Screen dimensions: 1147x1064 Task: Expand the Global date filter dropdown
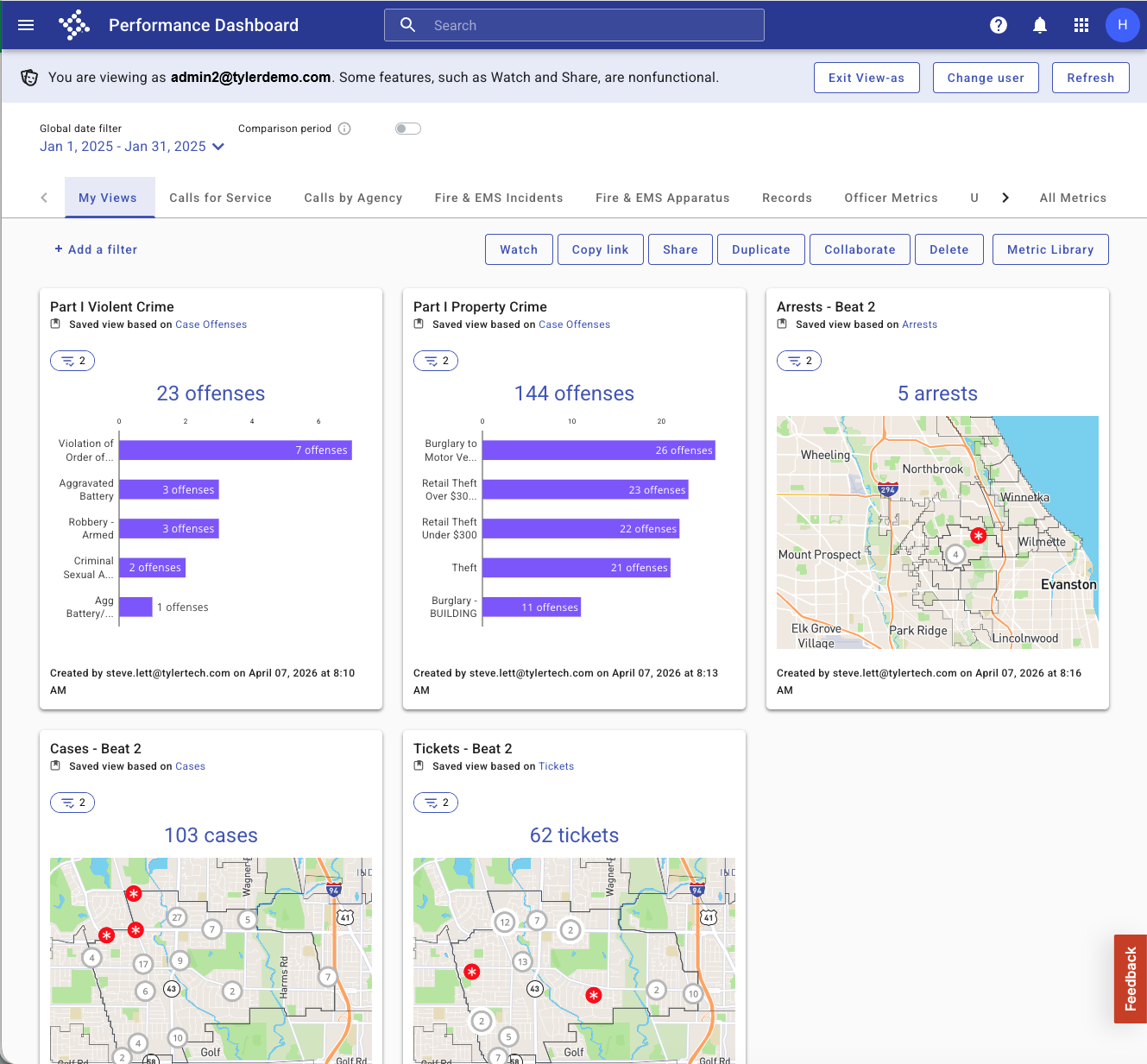(132, 147)
